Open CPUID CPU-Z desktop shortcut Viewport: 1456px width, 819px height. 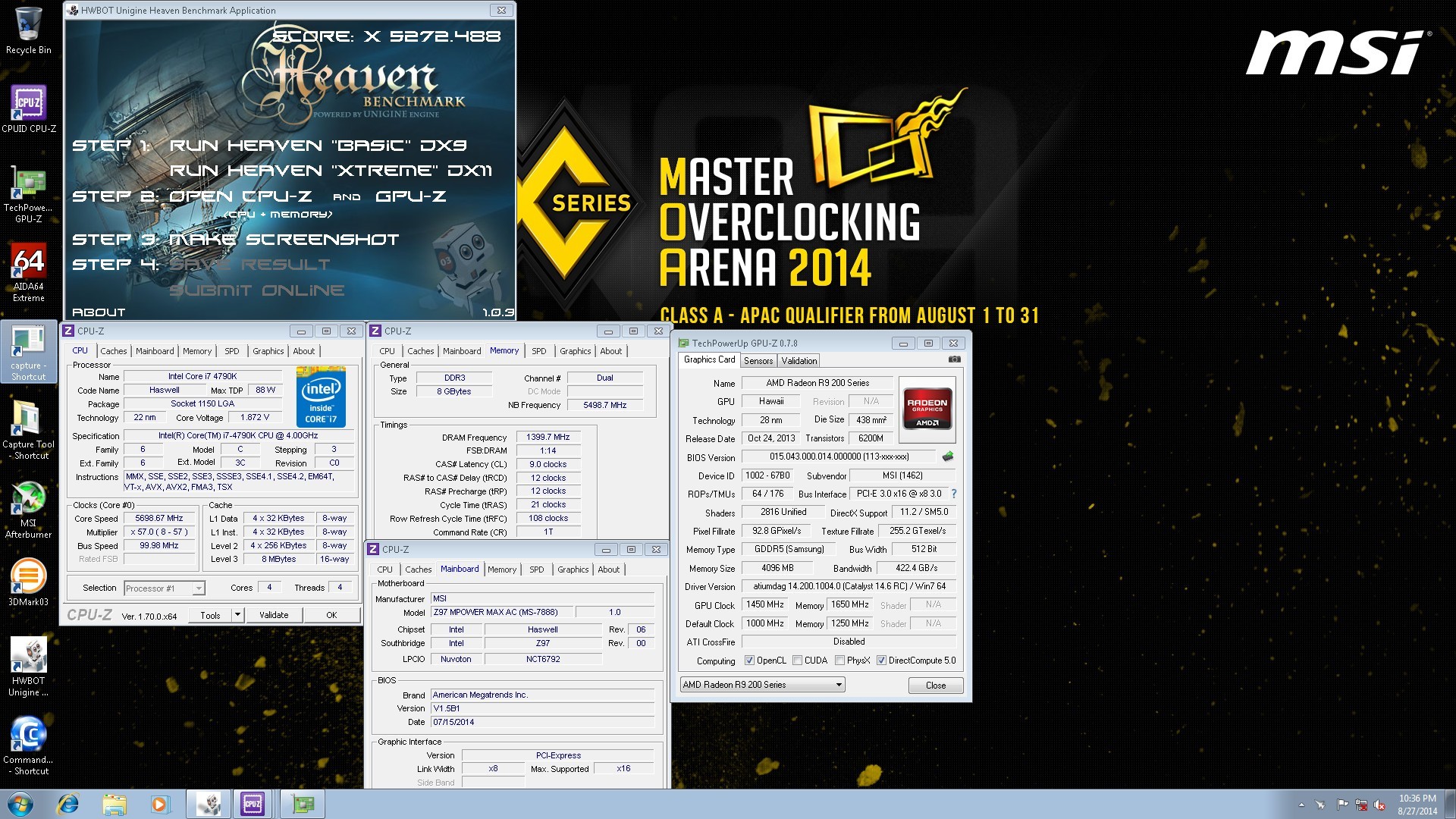point(28,109)
